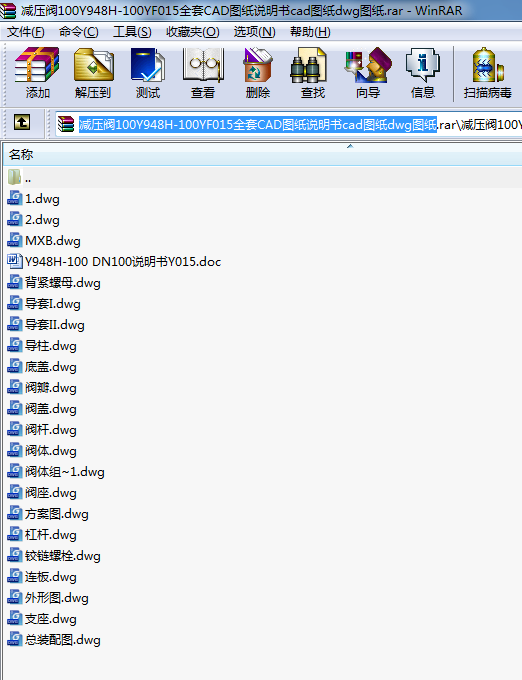522x680 pixels.
Task: Click the WinRAR title bar app icon
Action: 8,10
